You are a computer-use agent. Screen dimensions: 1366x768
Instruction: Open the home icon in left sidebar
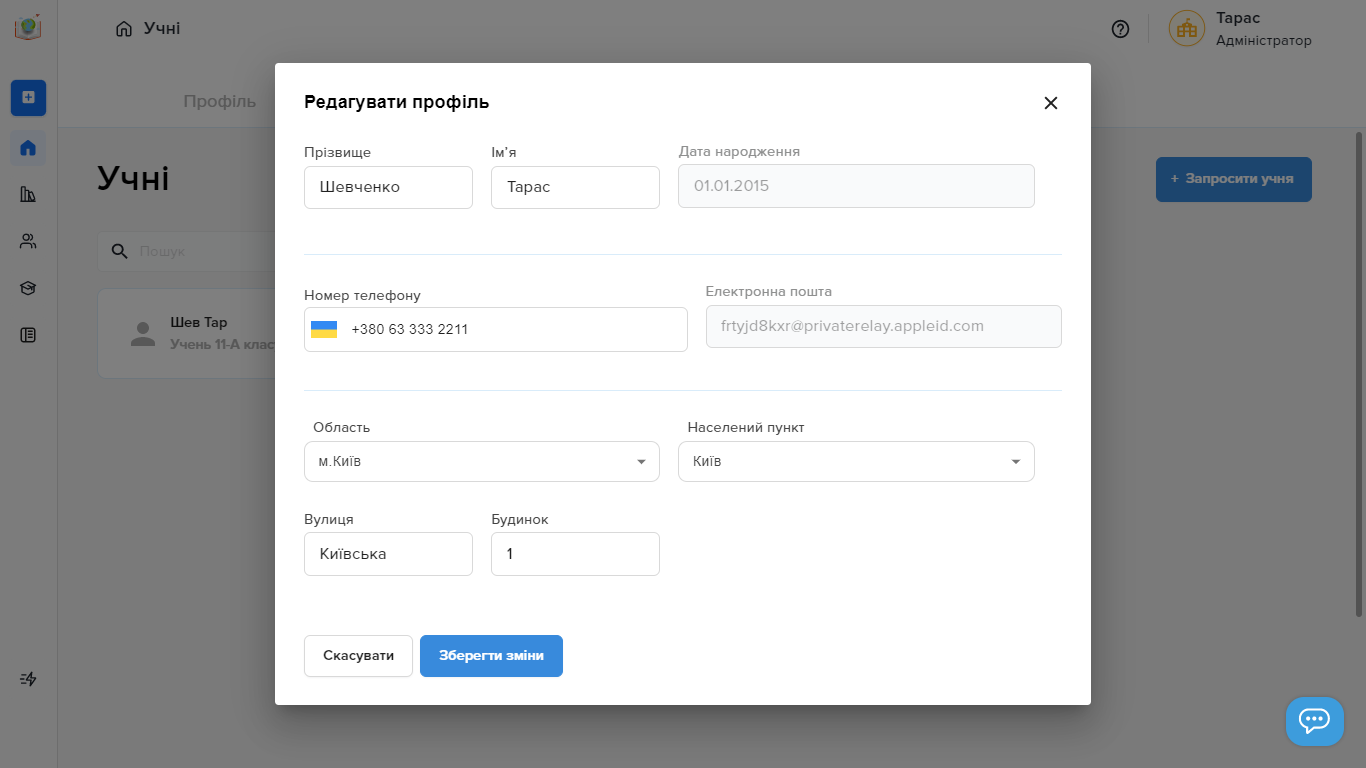click(28, 148)
